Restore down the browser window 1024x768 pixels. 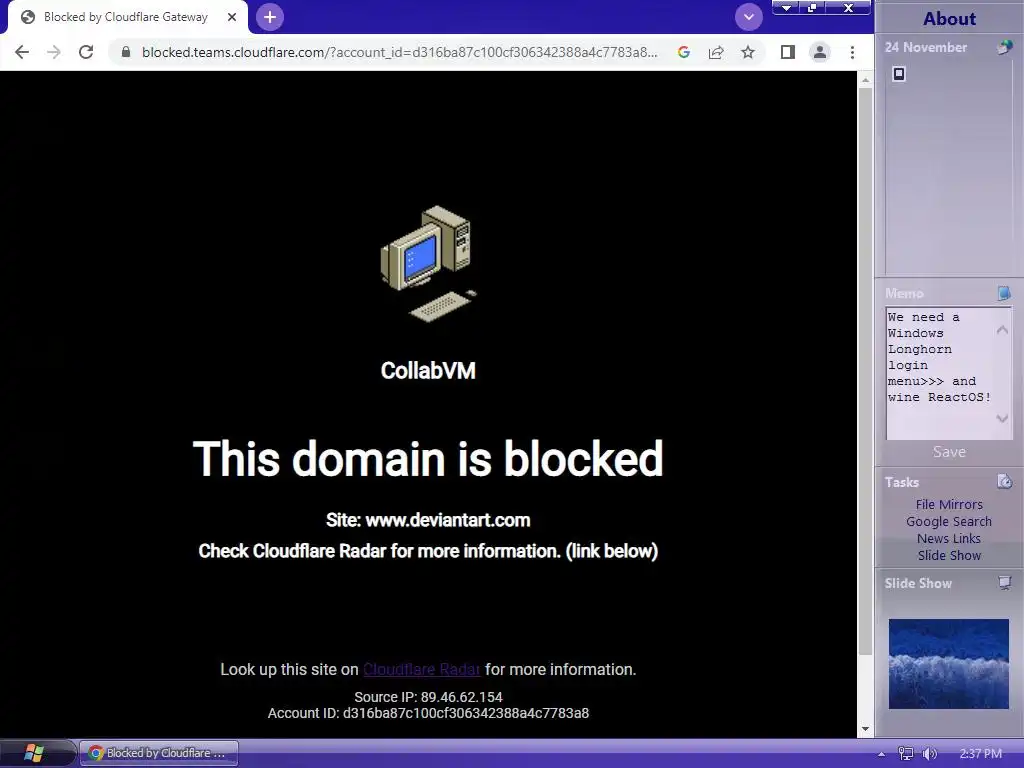pyautogui.click(x=812, y=8)
